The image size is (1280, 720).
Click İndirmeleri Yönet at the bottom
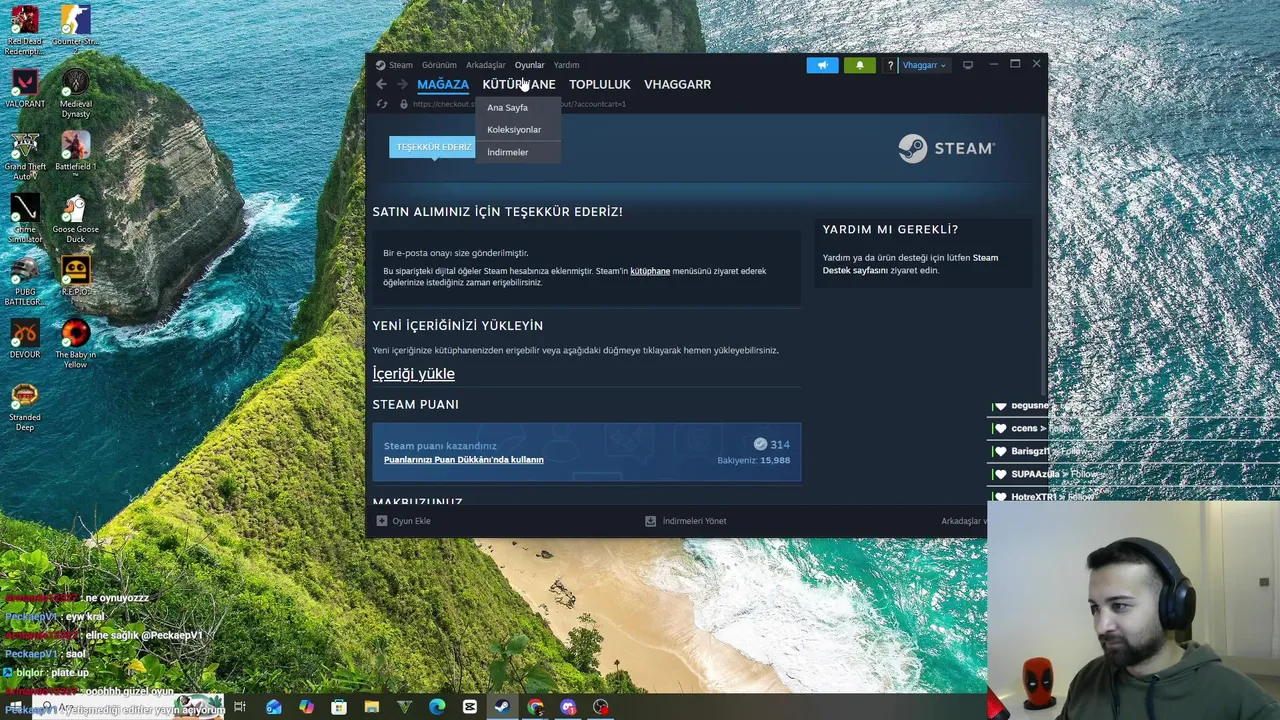pyautogui.click(x=686, y=521)
